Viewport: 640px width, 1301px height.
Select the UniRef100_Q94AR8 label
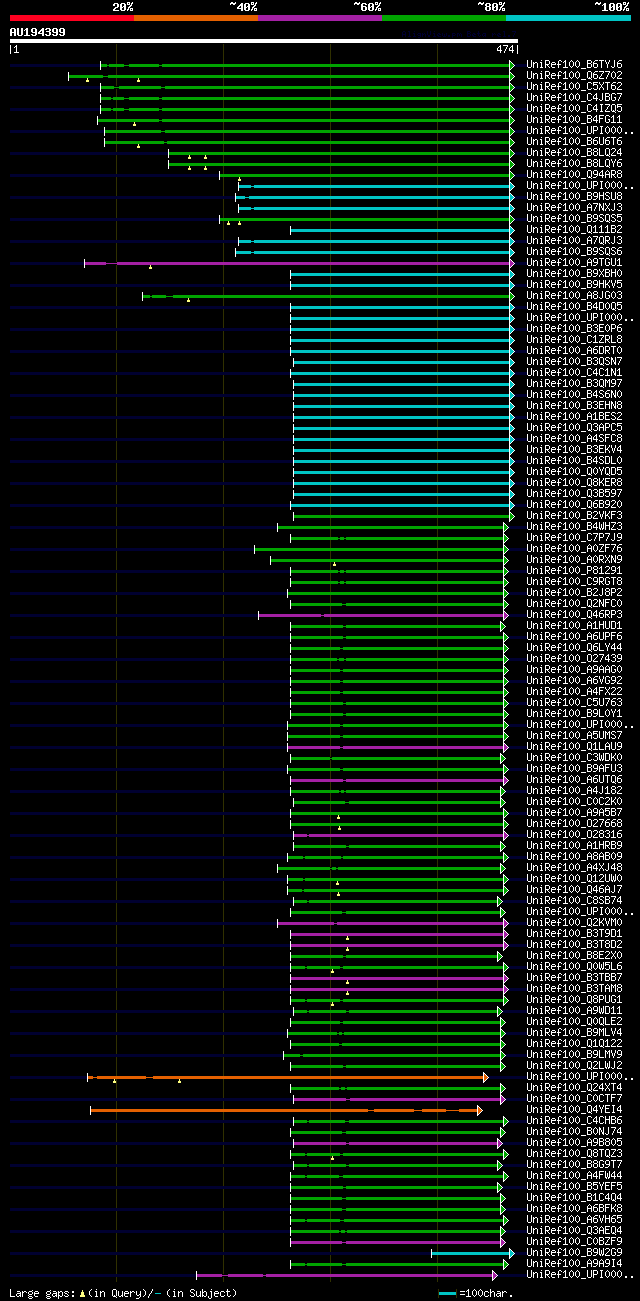click(x=574, y=174)
